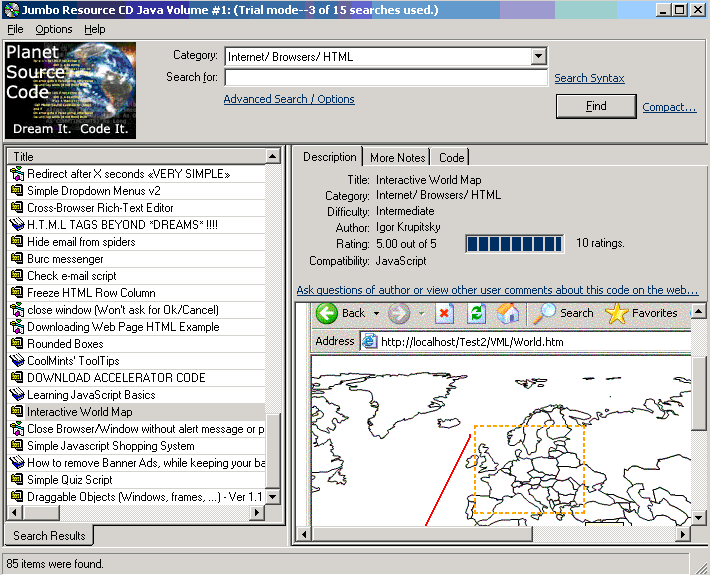Viewport: 710px width, 575px height.
Task: Click the green Back arrow in preview
Action: (x=326, y=313)
